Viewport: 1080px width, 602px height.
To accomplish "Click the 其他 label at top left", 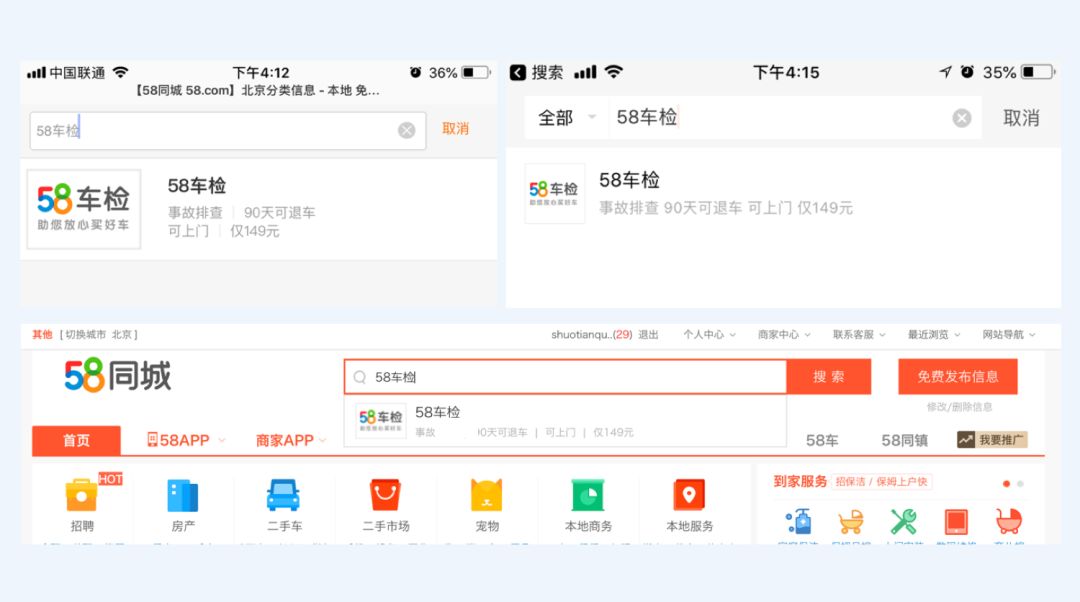I will click(42, 335).
